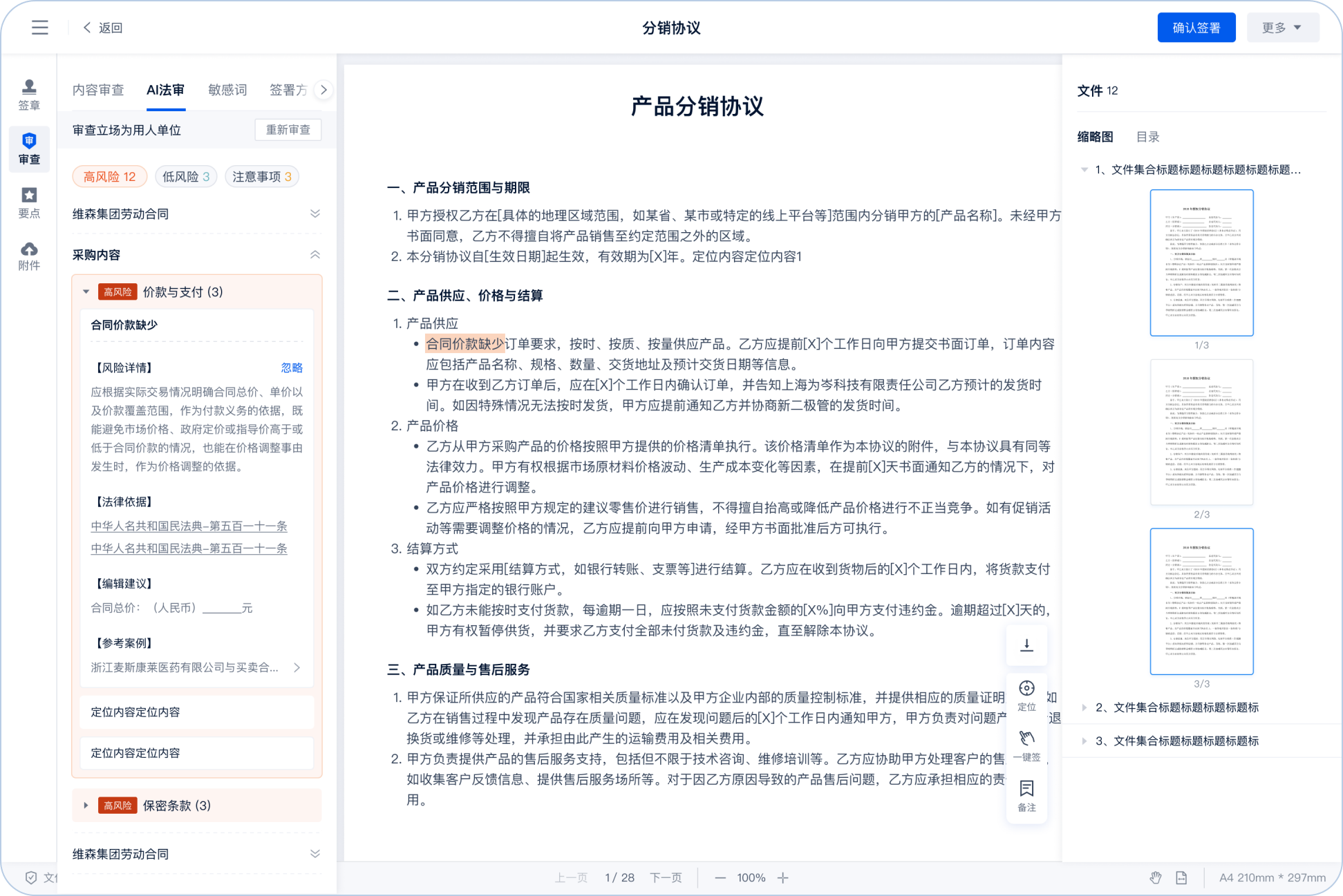Toggle the 高风险 12 filter chip

point(110,177)
